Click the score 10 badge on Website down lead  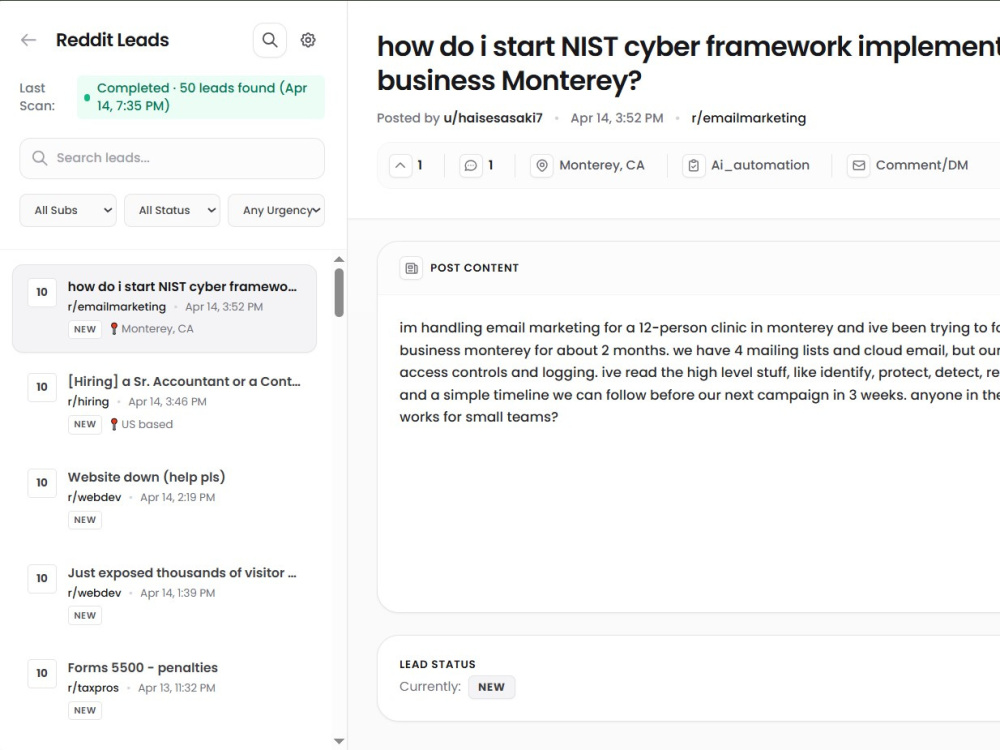(42, 483)
